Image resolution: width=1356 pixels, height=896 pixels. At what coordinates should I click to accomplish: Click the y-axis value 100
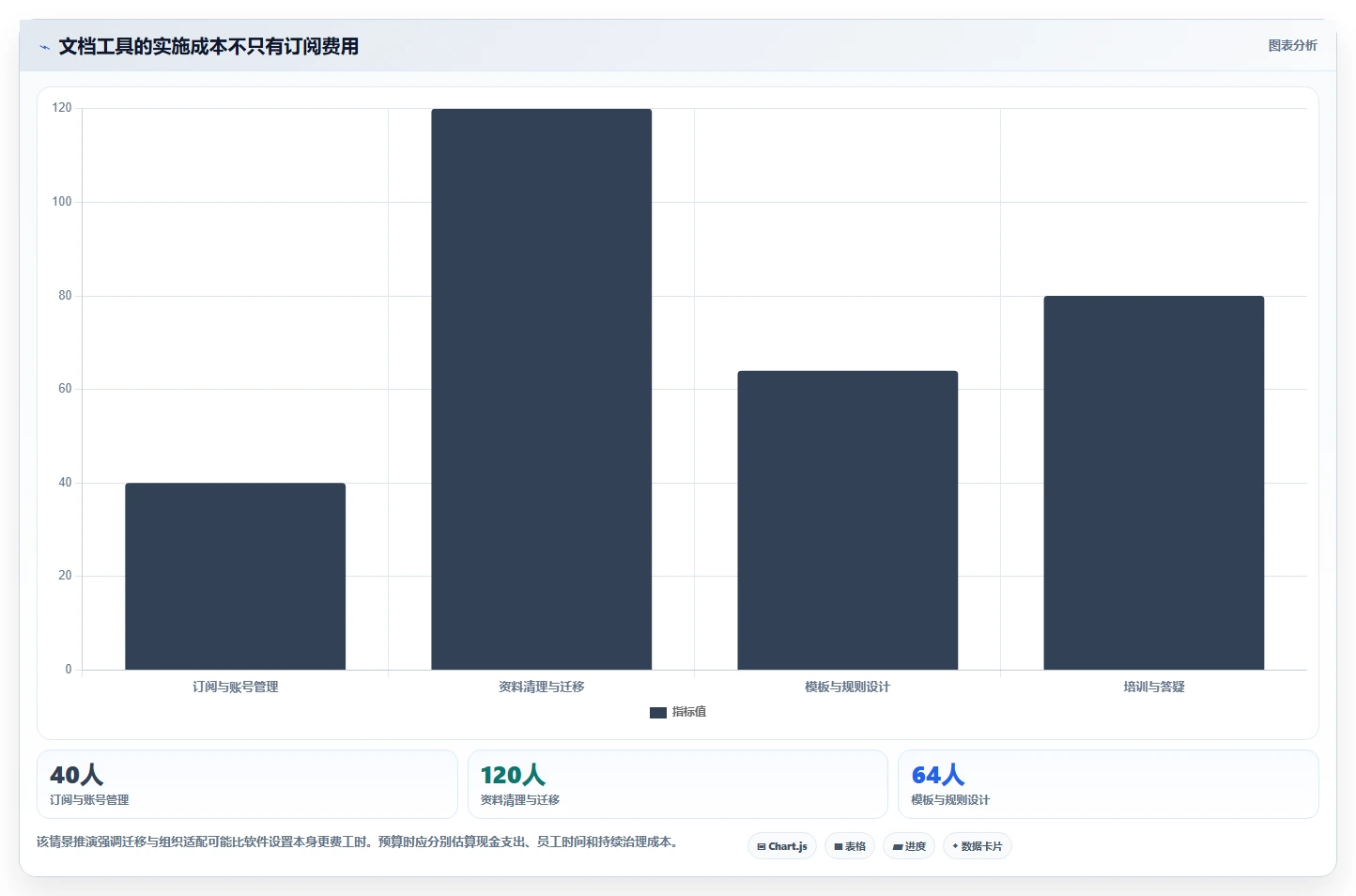pos(62,202)
